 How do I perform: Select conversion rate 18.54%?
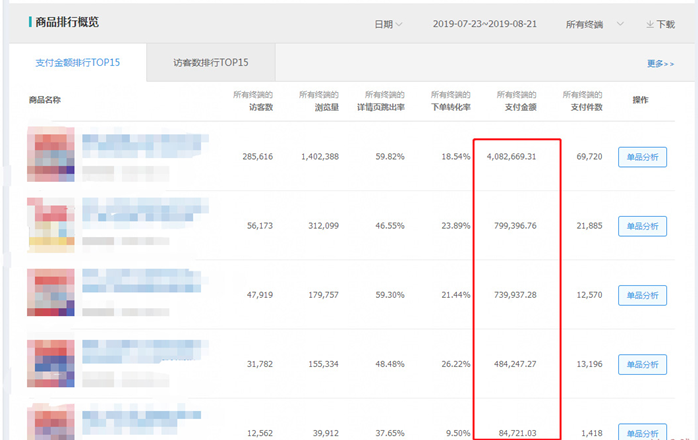click(x=456, y=157)
